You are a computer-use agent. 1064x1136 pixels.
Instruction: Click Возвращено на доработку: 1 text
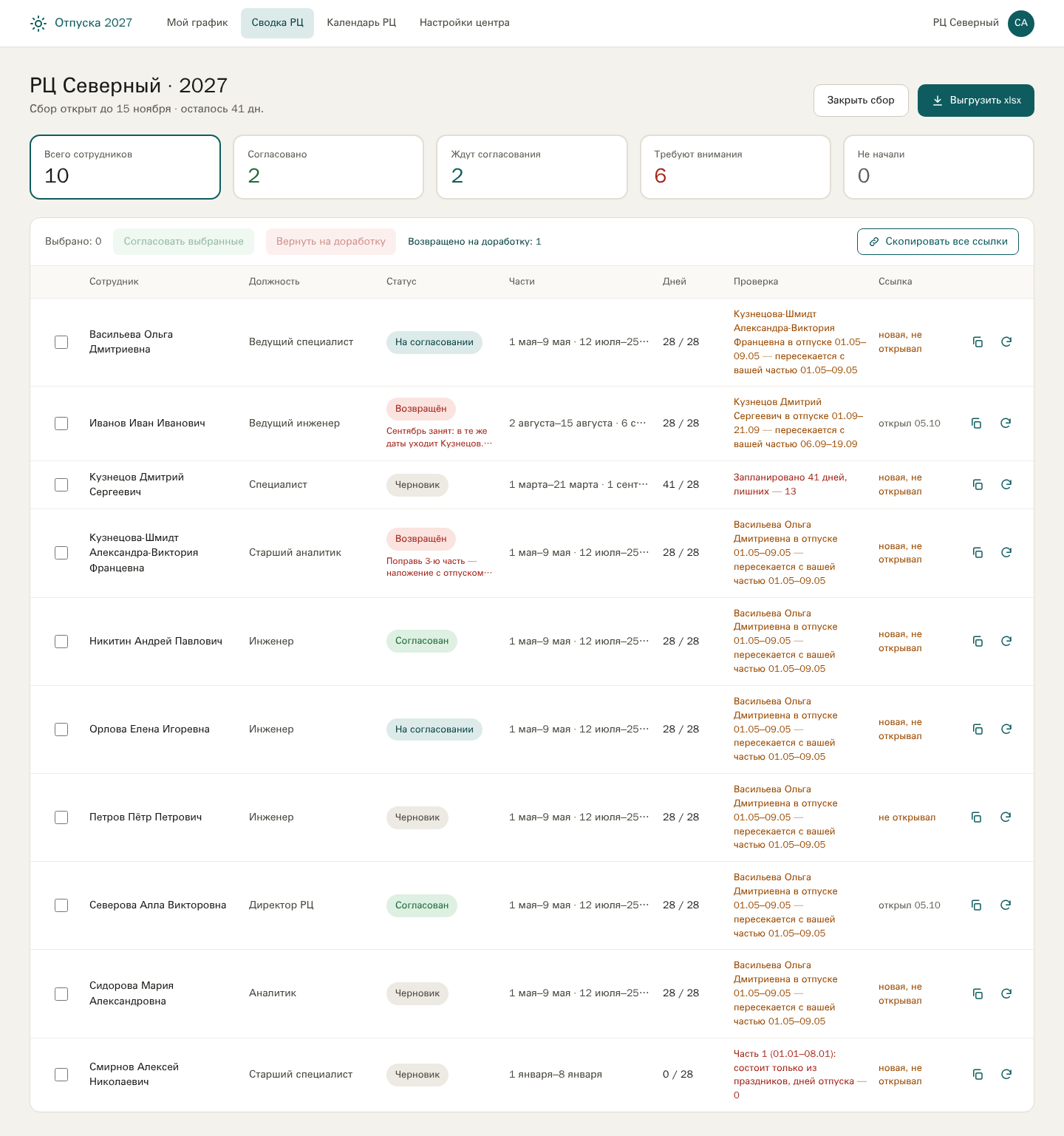pos(474,242)
